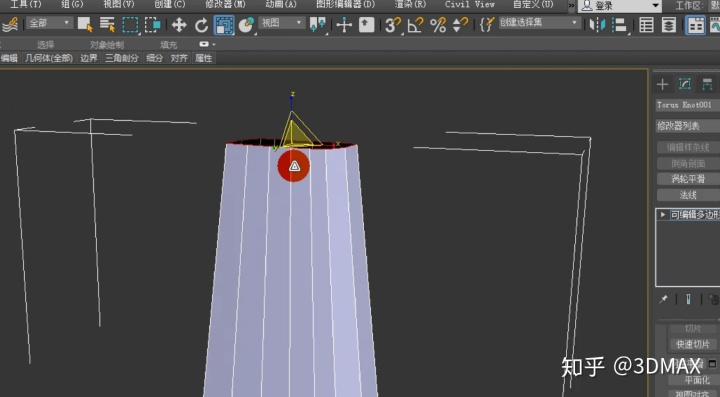Click the 快速切片 button

(693, 344)
